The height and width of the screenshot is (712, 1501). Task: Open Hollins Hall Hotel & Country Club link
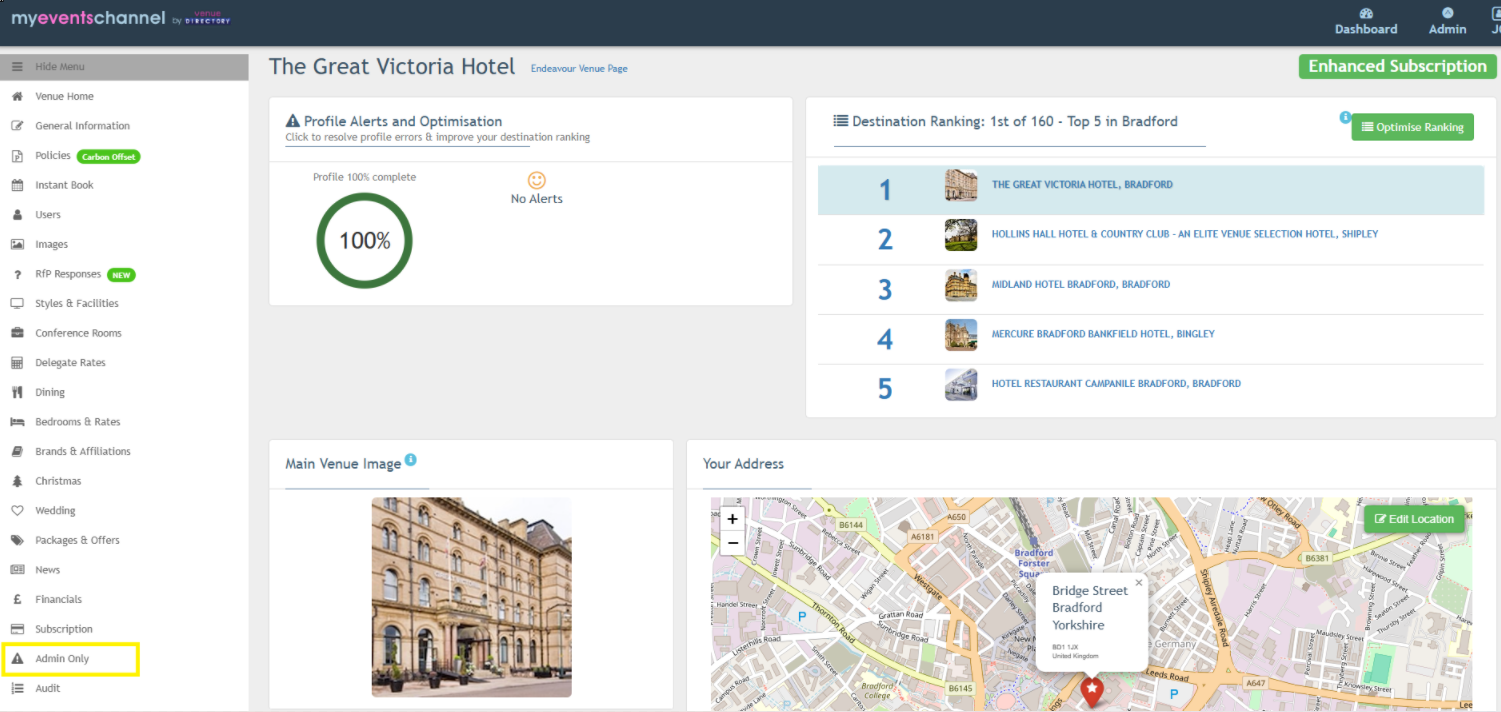tap(1185, 234)
